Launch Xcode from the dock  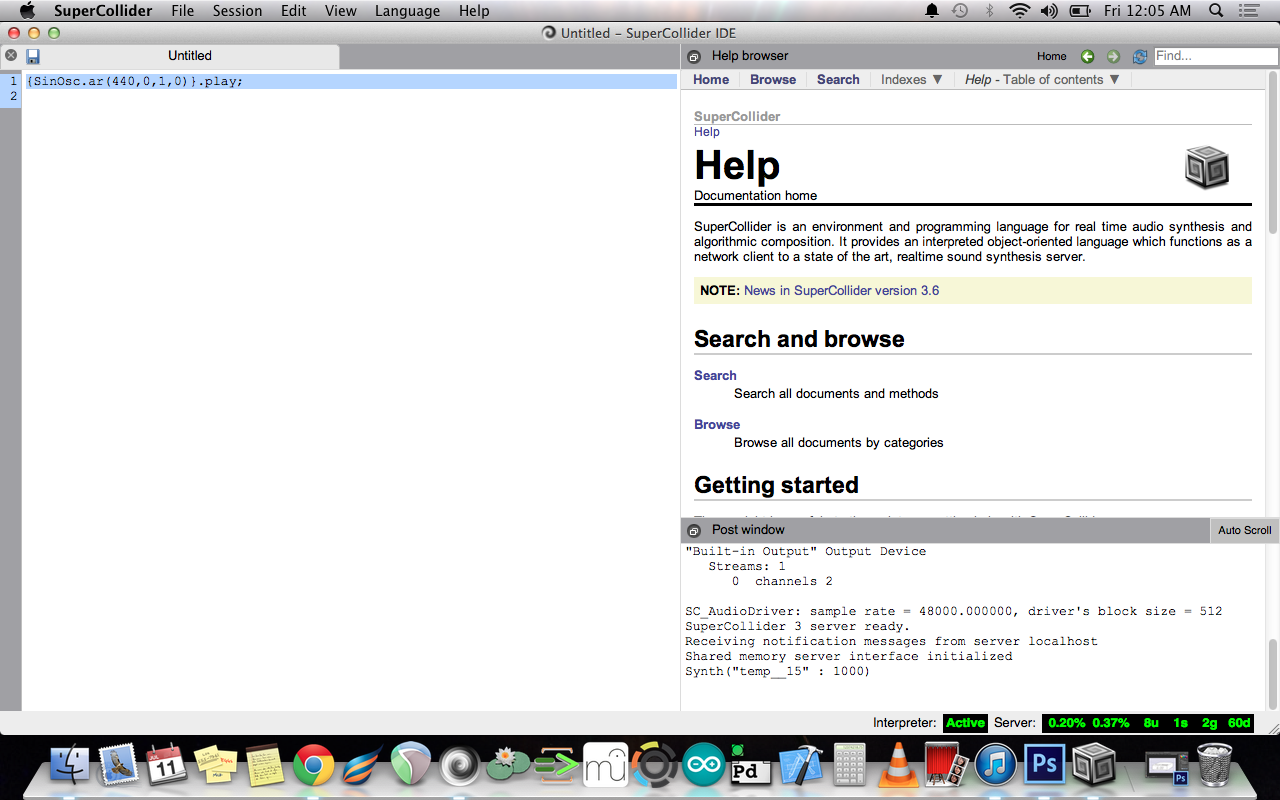800,765
